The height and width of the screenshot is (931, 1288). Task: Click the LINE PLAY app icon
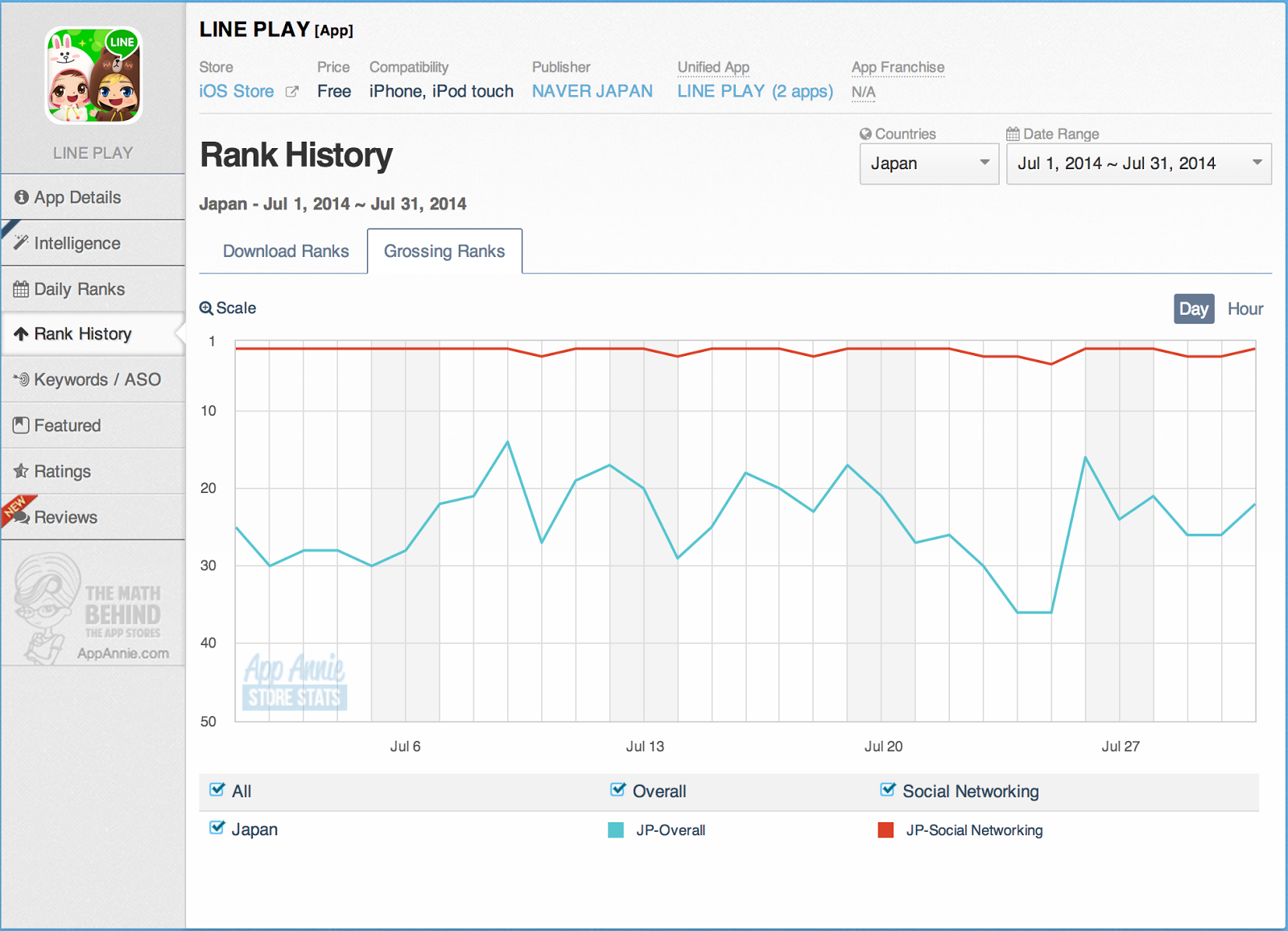(93, 76)
